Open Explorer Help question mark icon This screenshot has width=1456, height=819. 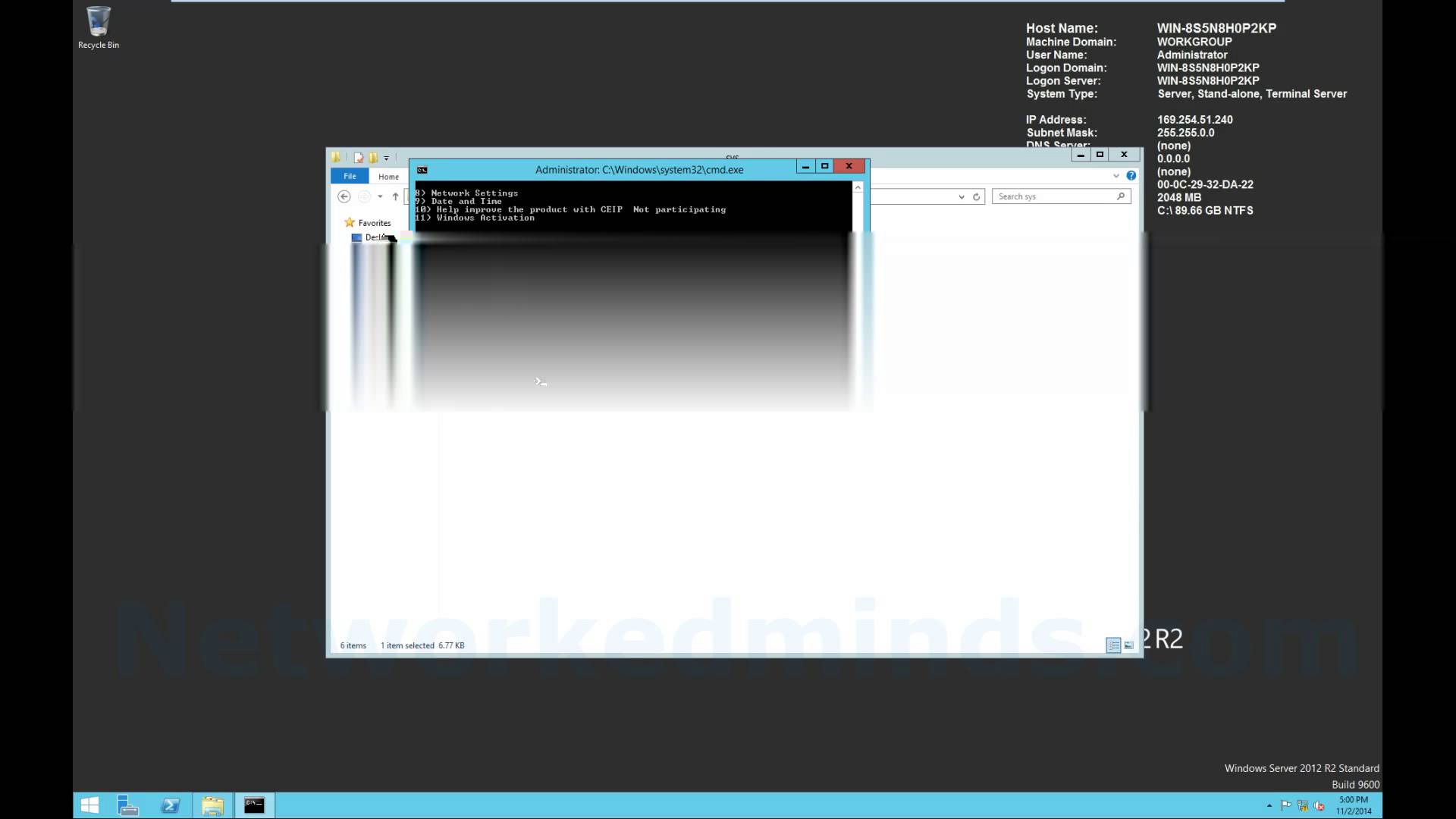[1131, 176]
